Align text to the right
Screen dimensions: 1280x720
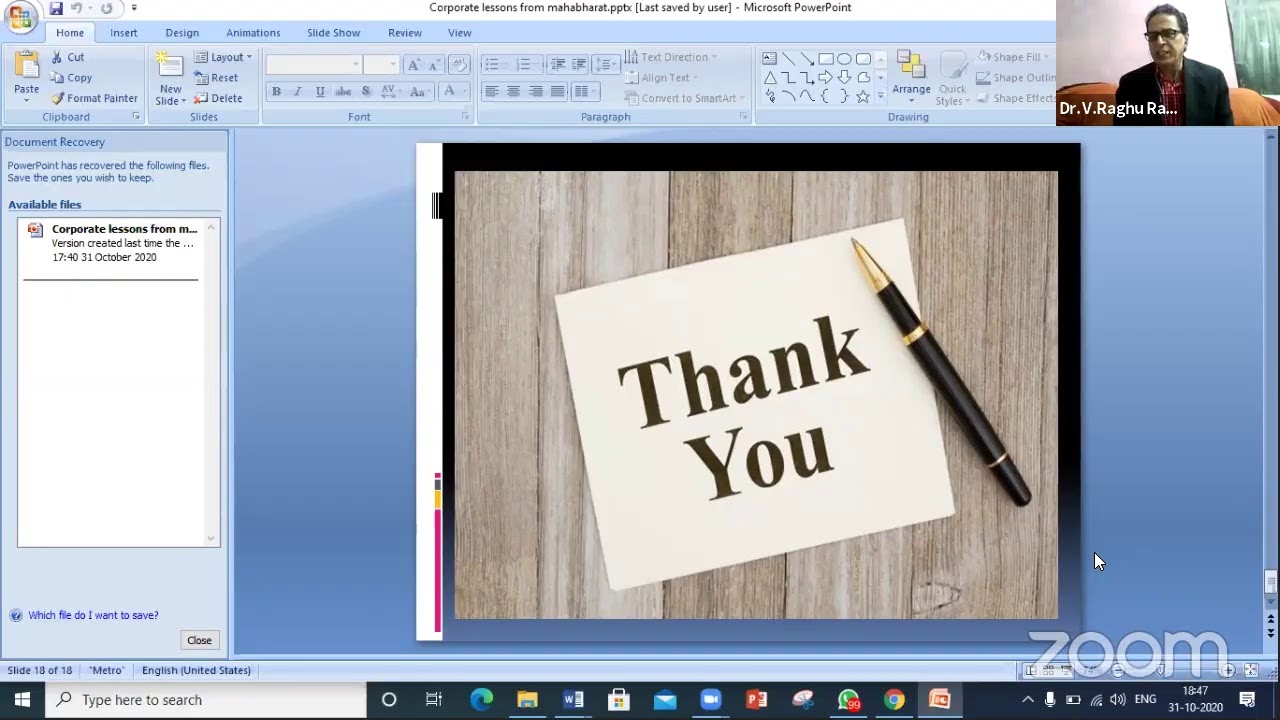tap(536, 91)
